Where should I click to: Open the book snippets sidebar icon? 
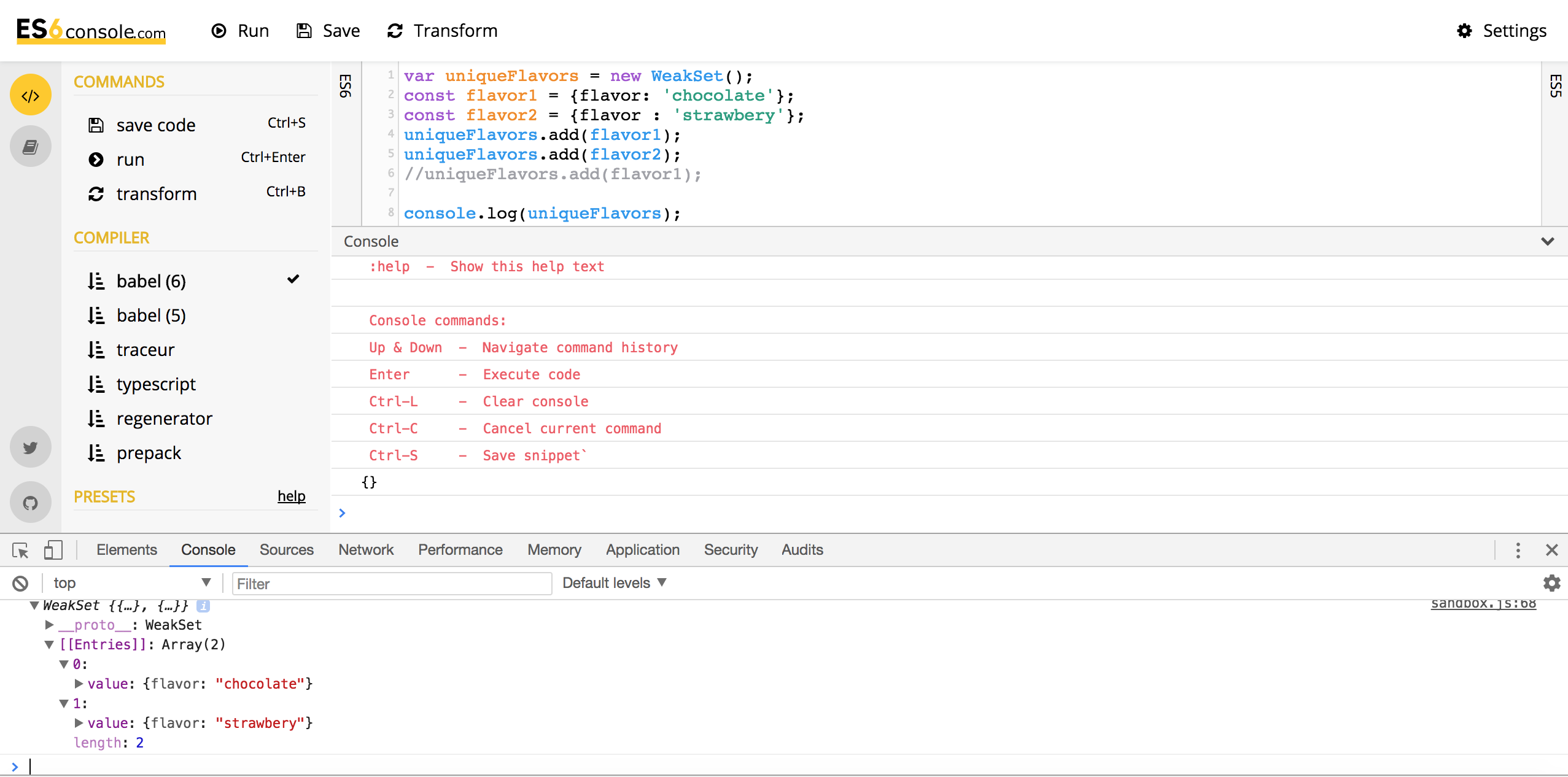tap(30, 147)
